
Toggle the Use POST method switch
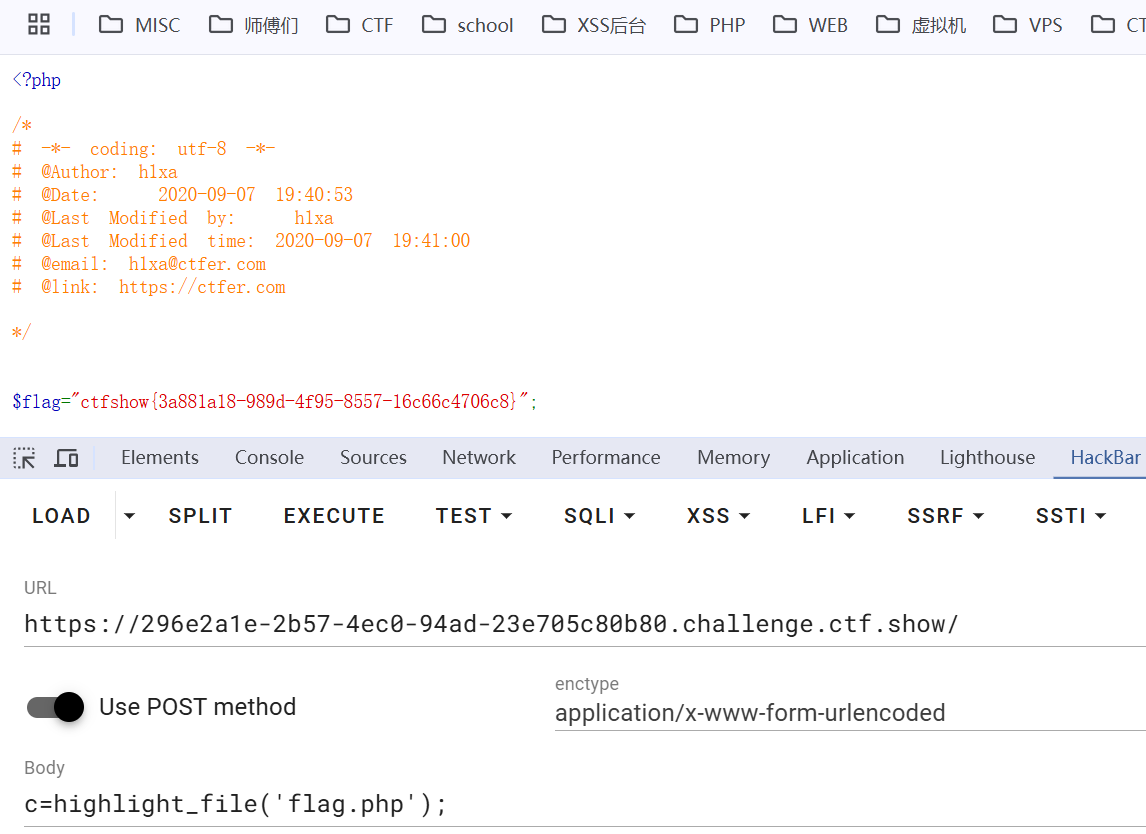pos(56,707)
